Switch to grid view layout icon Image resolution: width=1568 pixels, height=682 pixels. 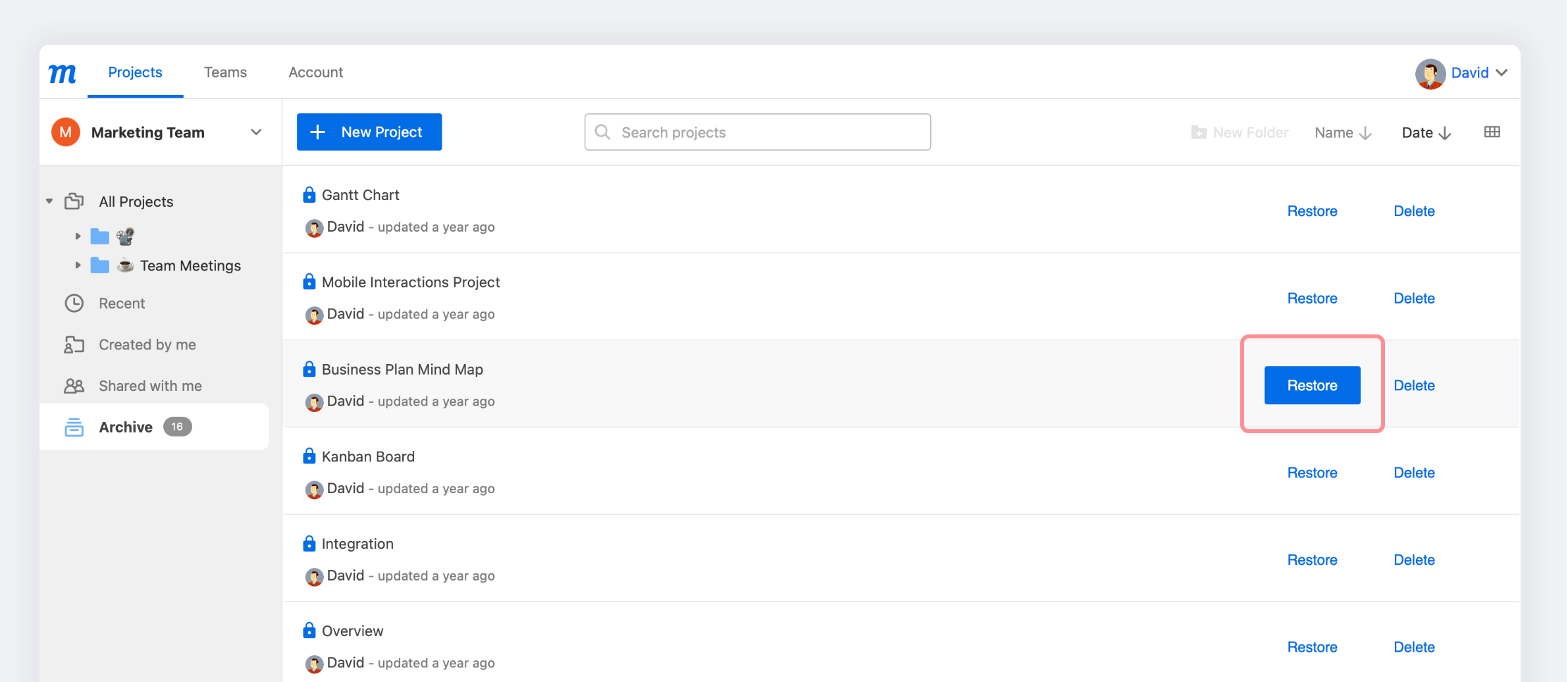[x=1492, y=132]
